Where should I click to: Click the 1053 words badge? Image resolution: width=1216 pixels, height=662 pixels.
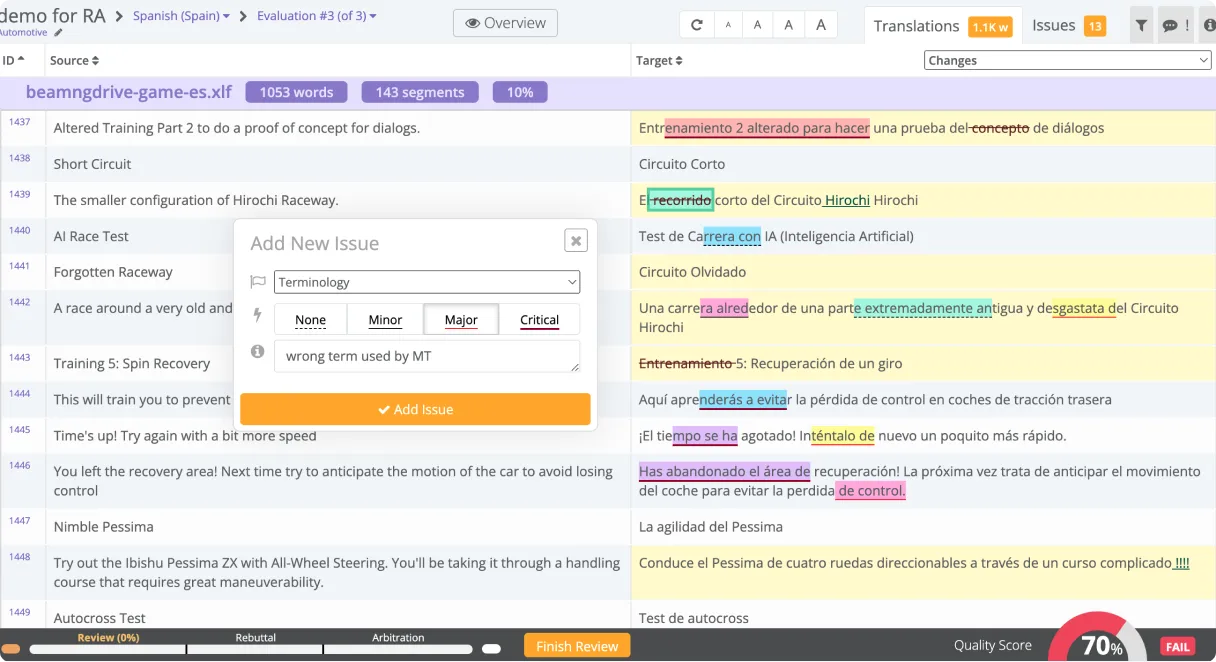[x=296, y=92]
